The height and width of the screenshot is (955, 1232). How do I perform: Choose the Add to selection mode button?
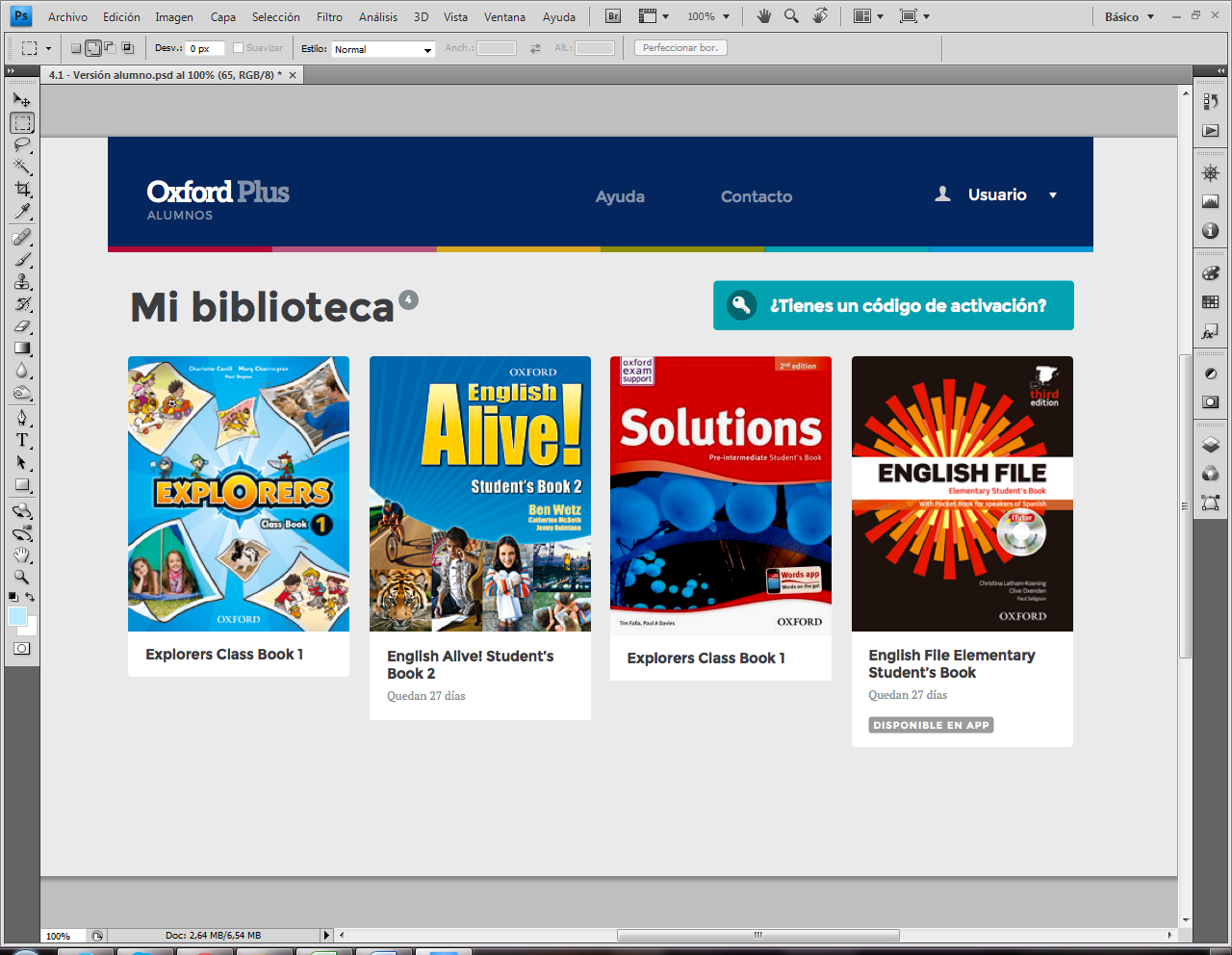coord(93,48)
